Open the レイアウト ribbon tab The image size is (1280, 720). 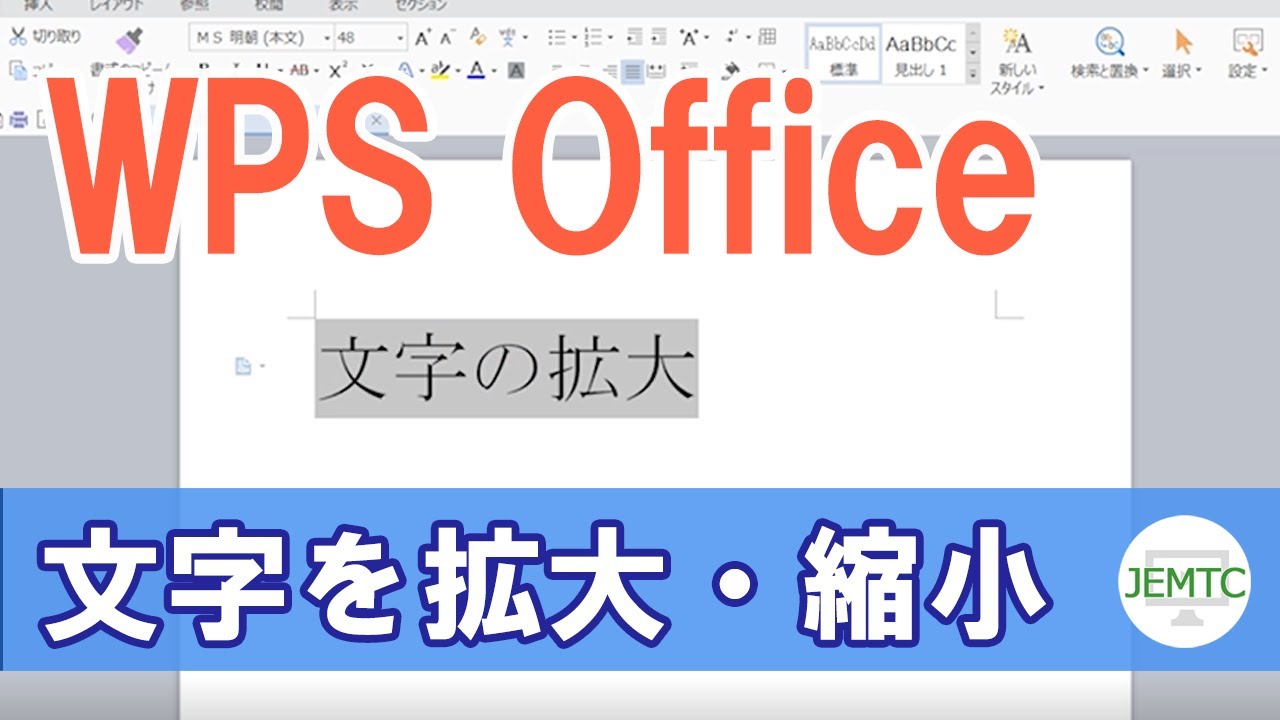click(x=118, y=5)
